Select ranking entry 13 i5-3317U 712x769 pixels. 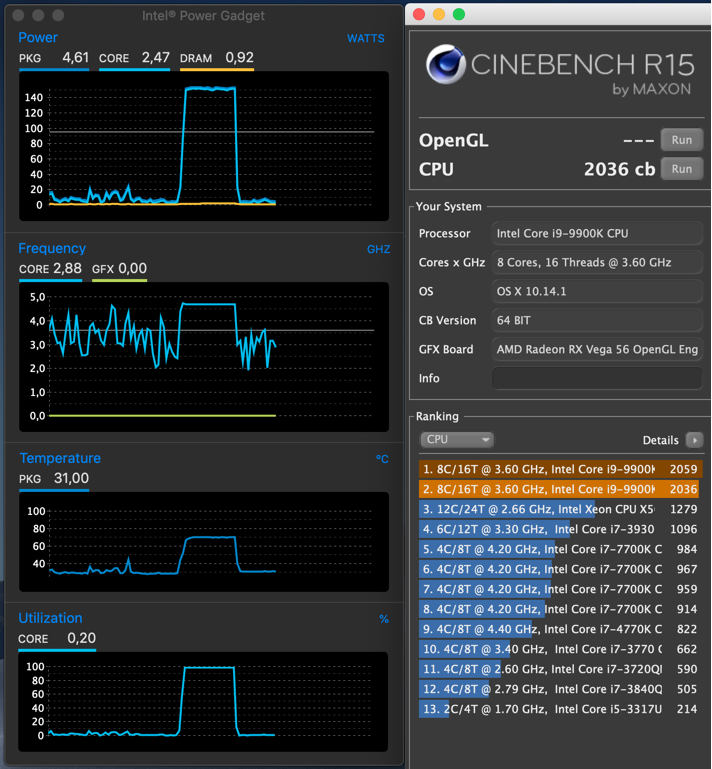click(x=560, y=709)
